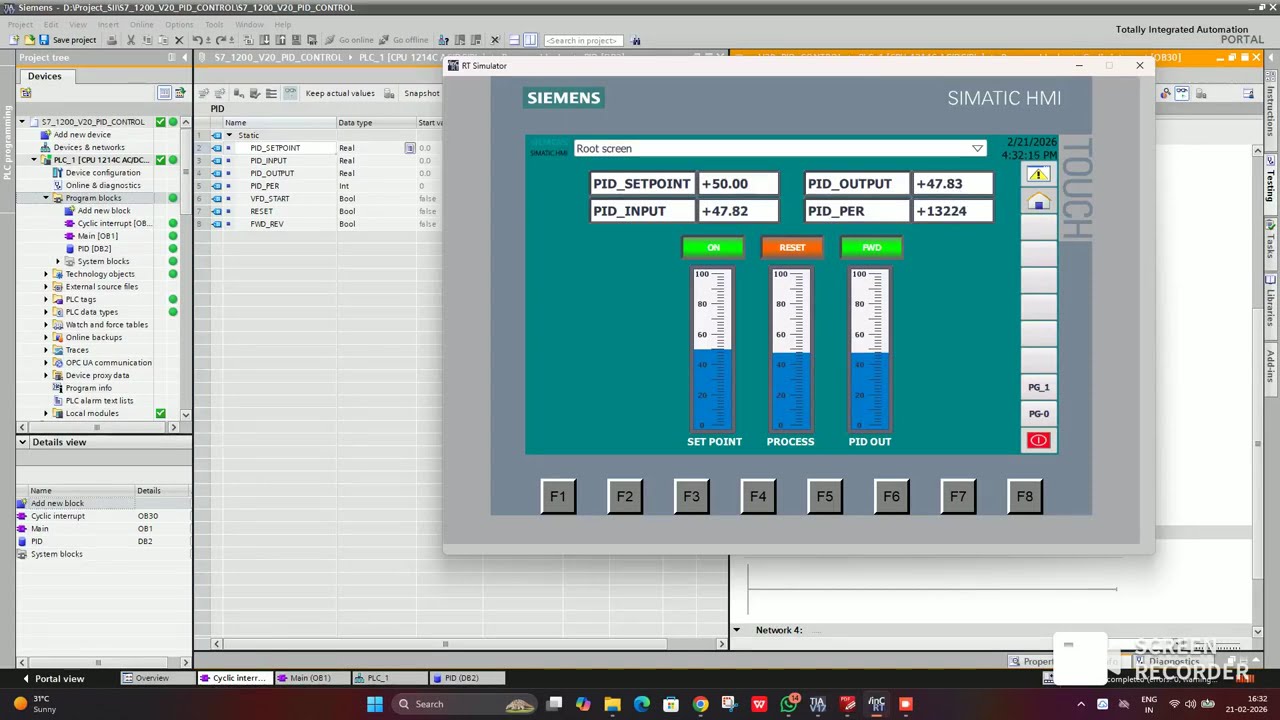This screenshot has height=720, width=1280.
Task: Open the Project menu
Action: 20,24
